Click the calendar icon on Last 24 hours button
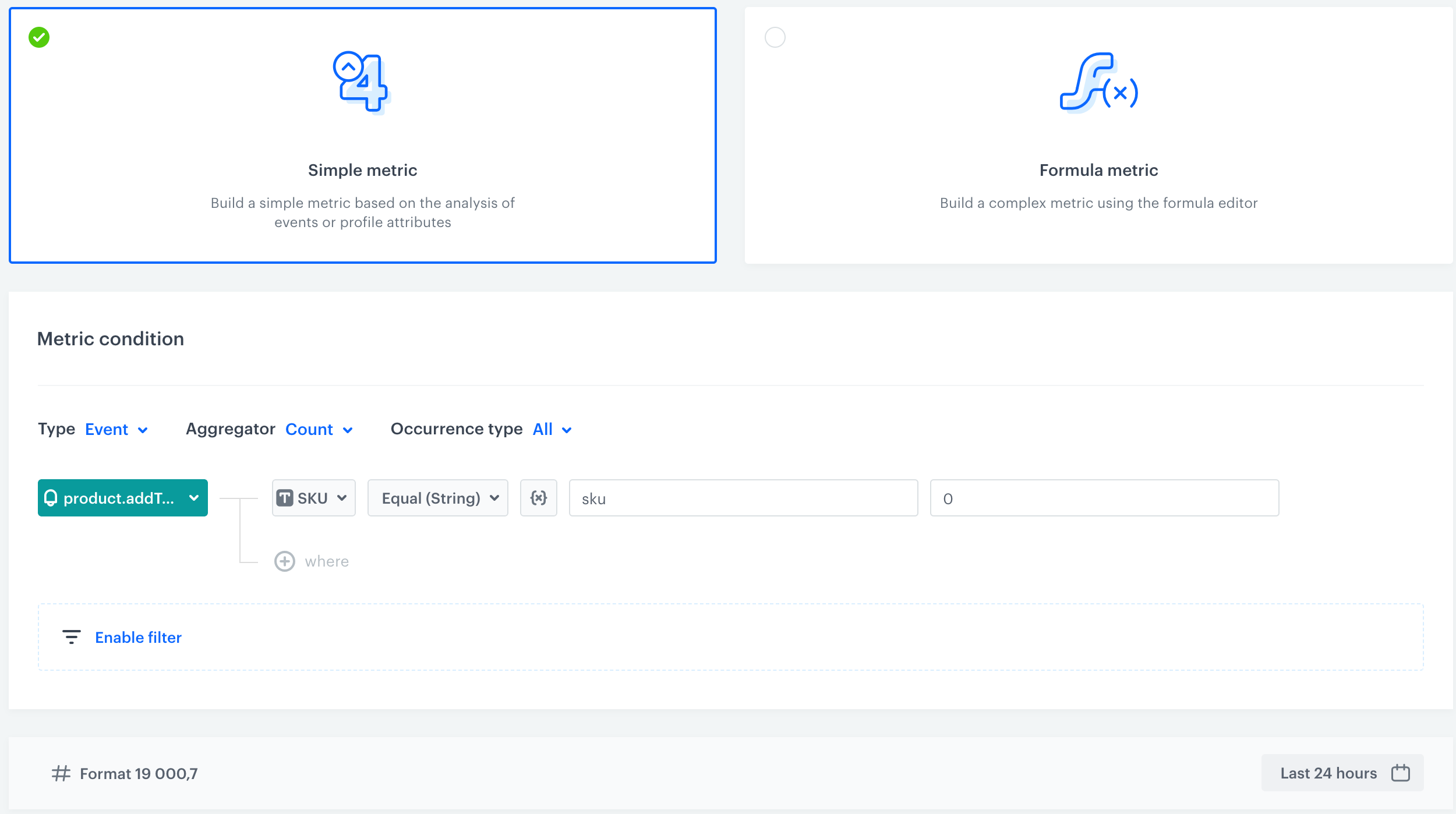 [1401, 773]
